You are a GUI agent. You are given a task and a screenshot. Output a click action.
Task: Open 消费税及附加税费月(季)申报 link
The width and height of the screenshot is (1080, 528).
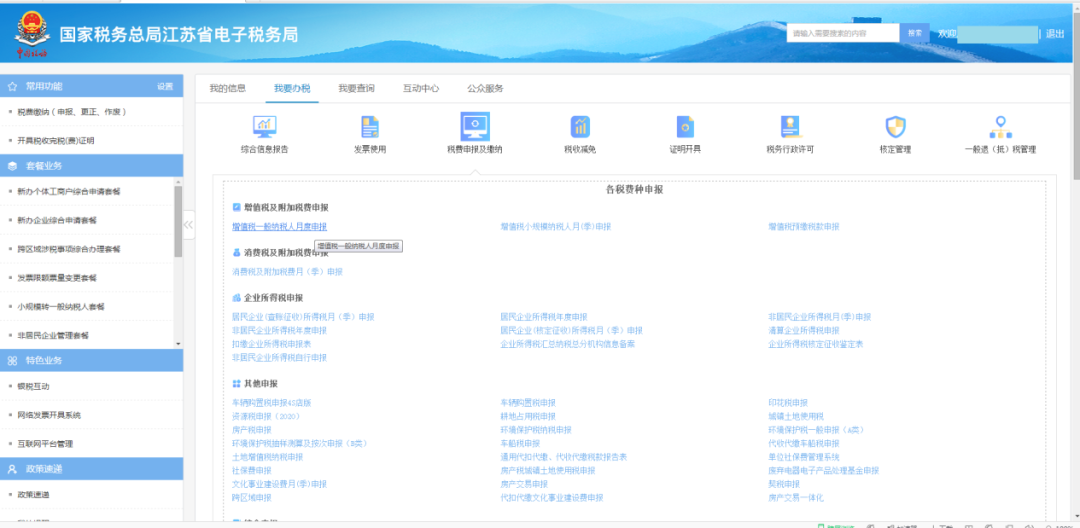coord(287,272)
